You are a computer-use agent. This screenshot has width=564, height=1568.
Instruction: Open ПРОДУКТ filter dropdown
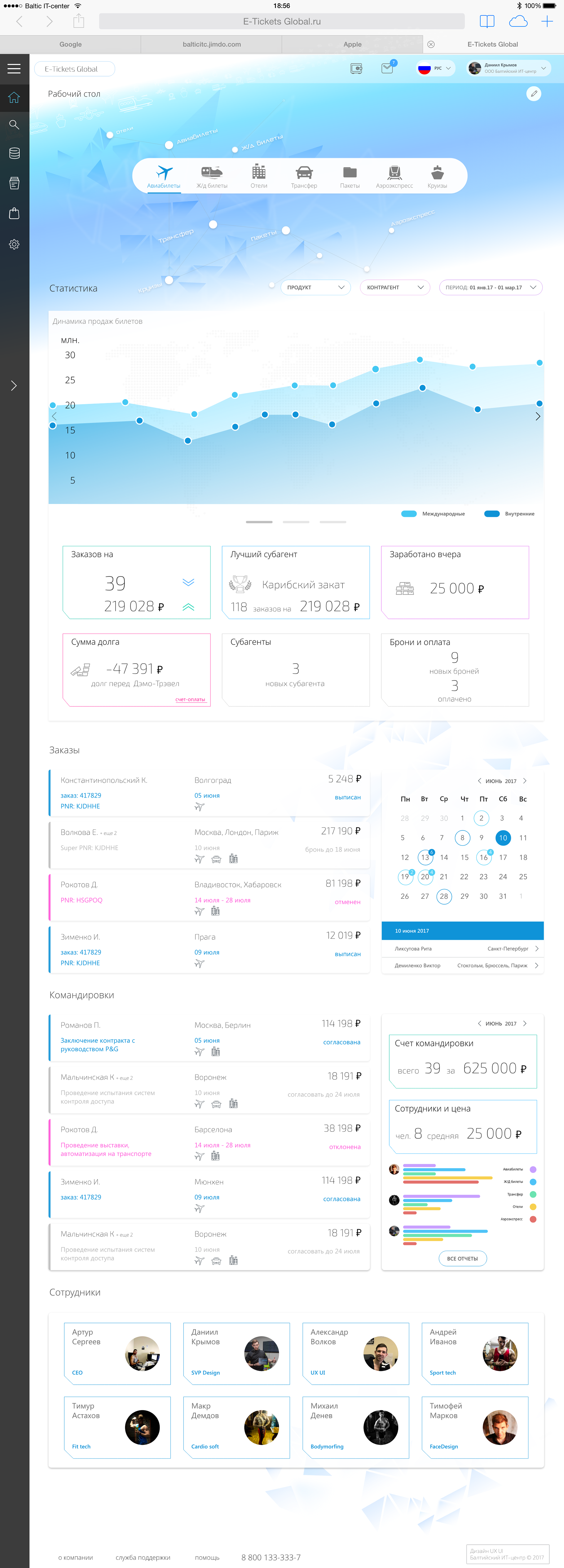[x=316, y=287]
